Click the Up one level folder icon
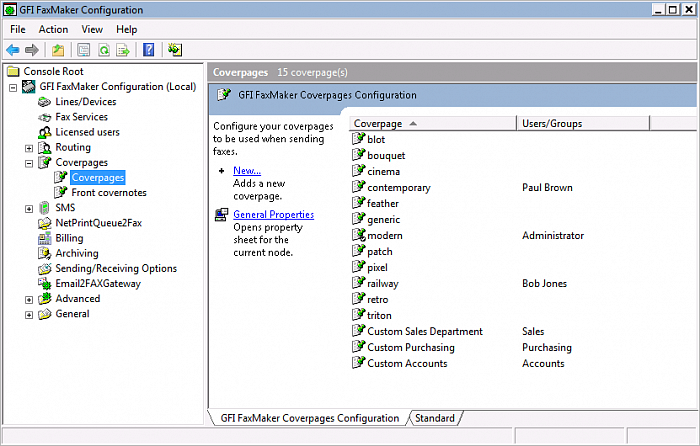The height and width of the screenshot is (446, 700). tap(59, 49)
